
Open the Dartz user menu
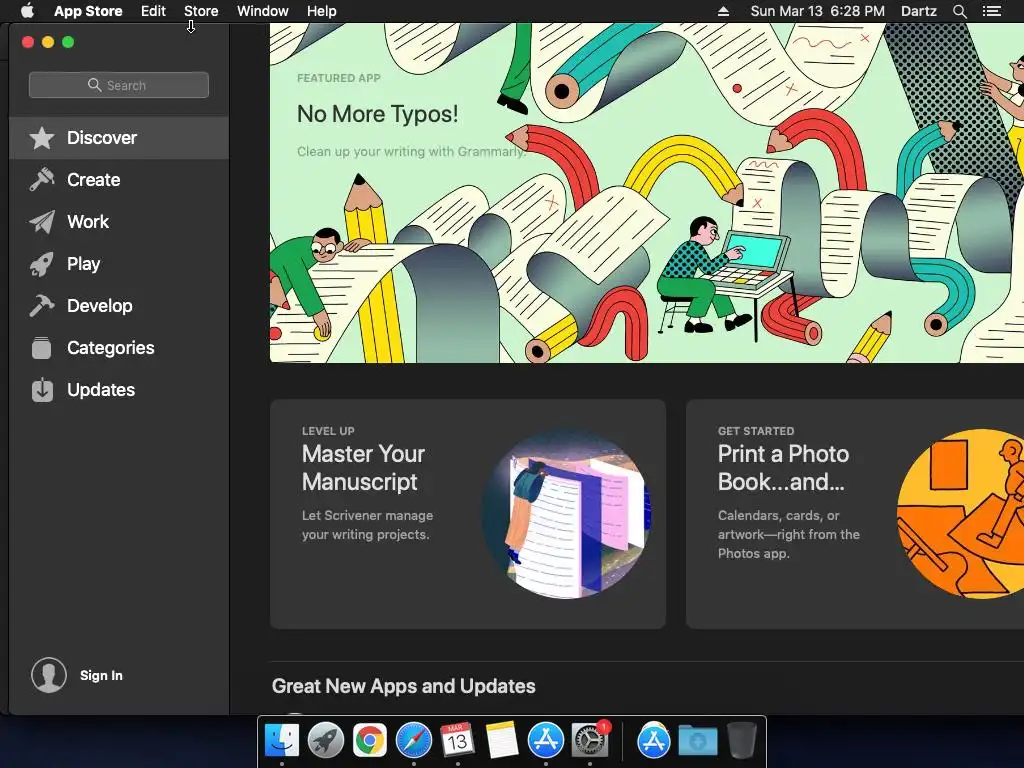pos(918,11)
